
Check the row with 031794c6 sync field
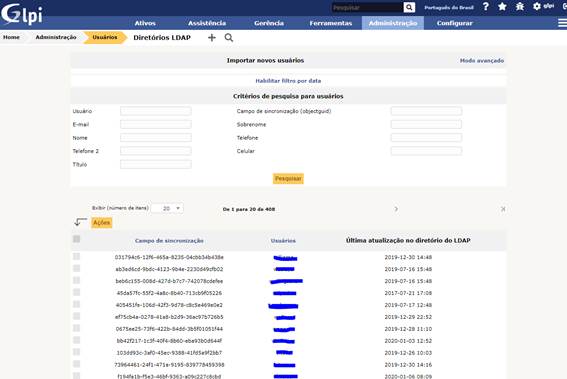(x=76, y=256)
